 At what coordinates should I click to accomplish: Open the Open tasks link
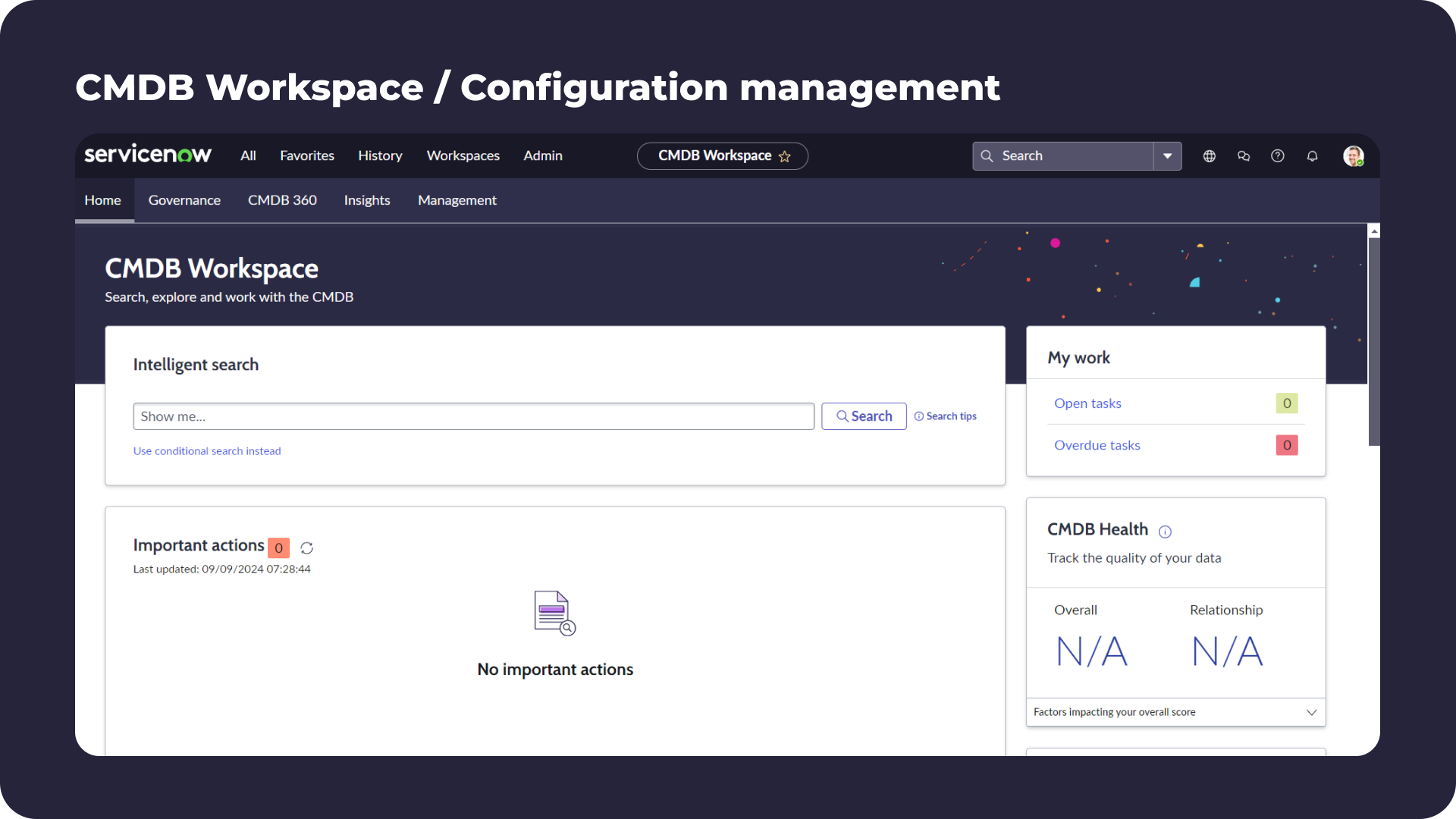(x=1087, y=403)
